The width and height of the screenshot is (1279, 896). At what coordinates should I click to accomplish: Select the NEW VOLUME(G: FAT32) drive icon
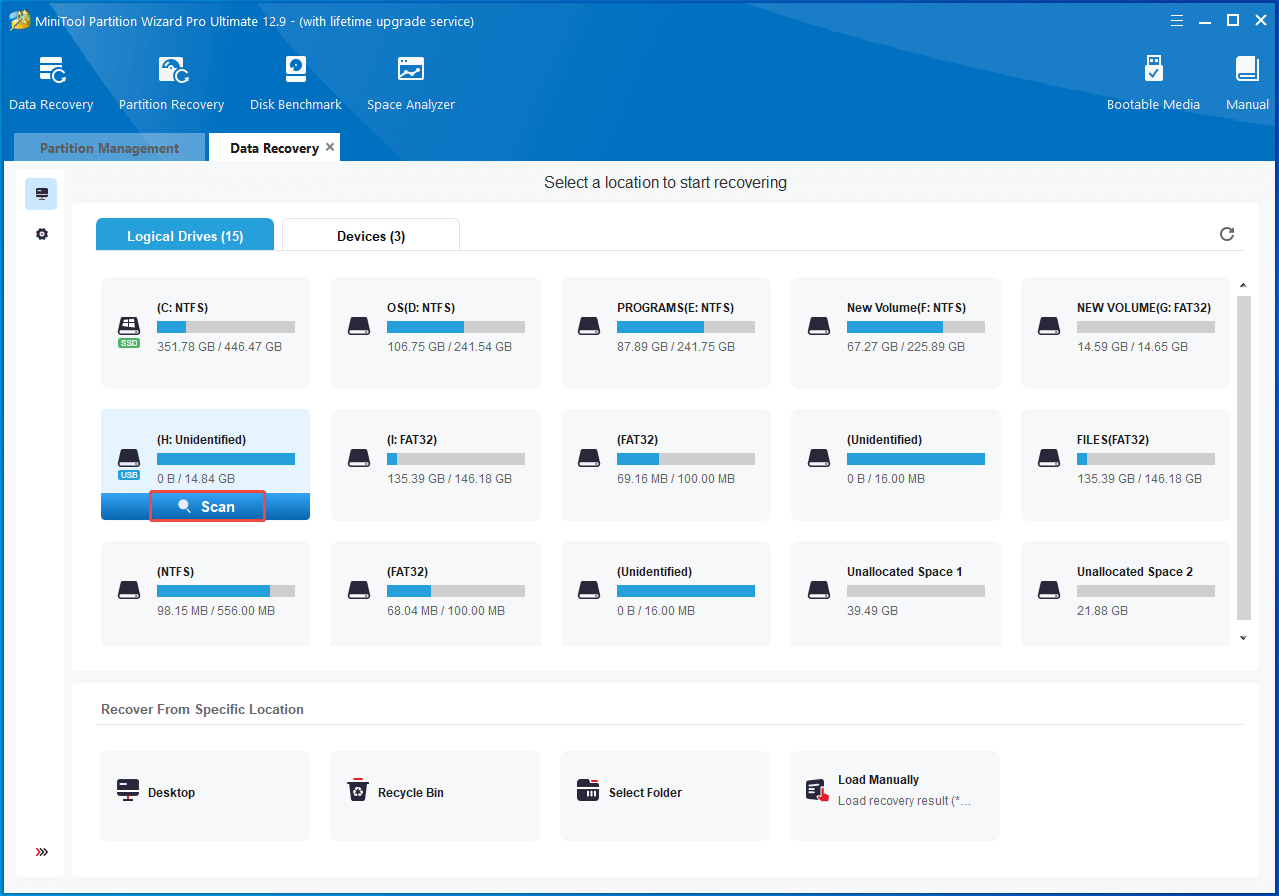(x=1049, y=326)
